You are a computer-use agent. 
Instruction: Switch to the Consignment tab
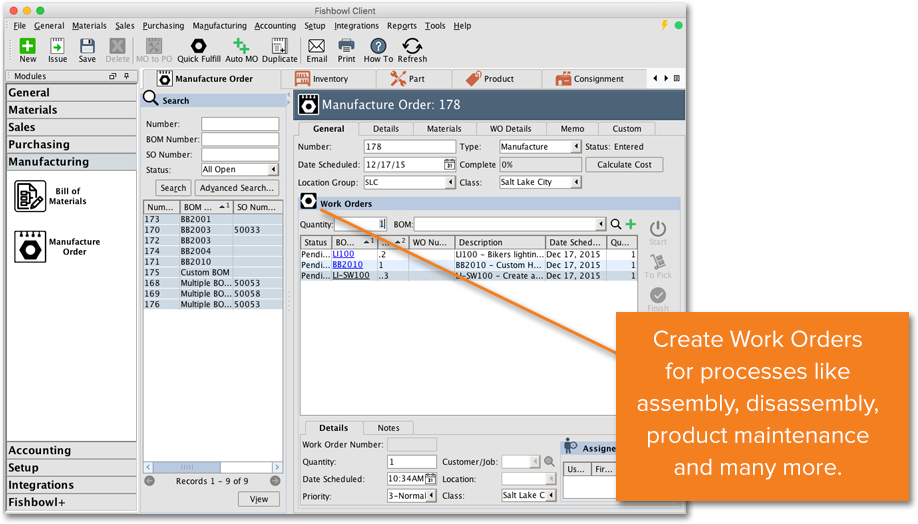[594, 78]
